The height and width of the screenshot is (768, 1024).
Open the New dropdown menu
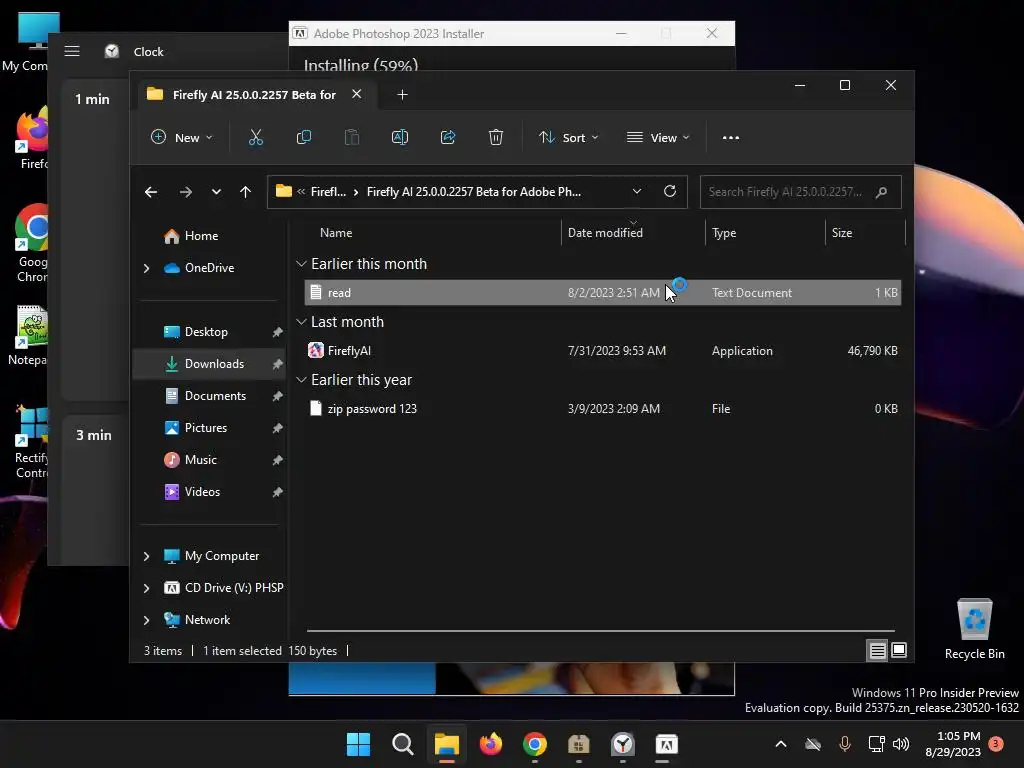tap(181, 138)
